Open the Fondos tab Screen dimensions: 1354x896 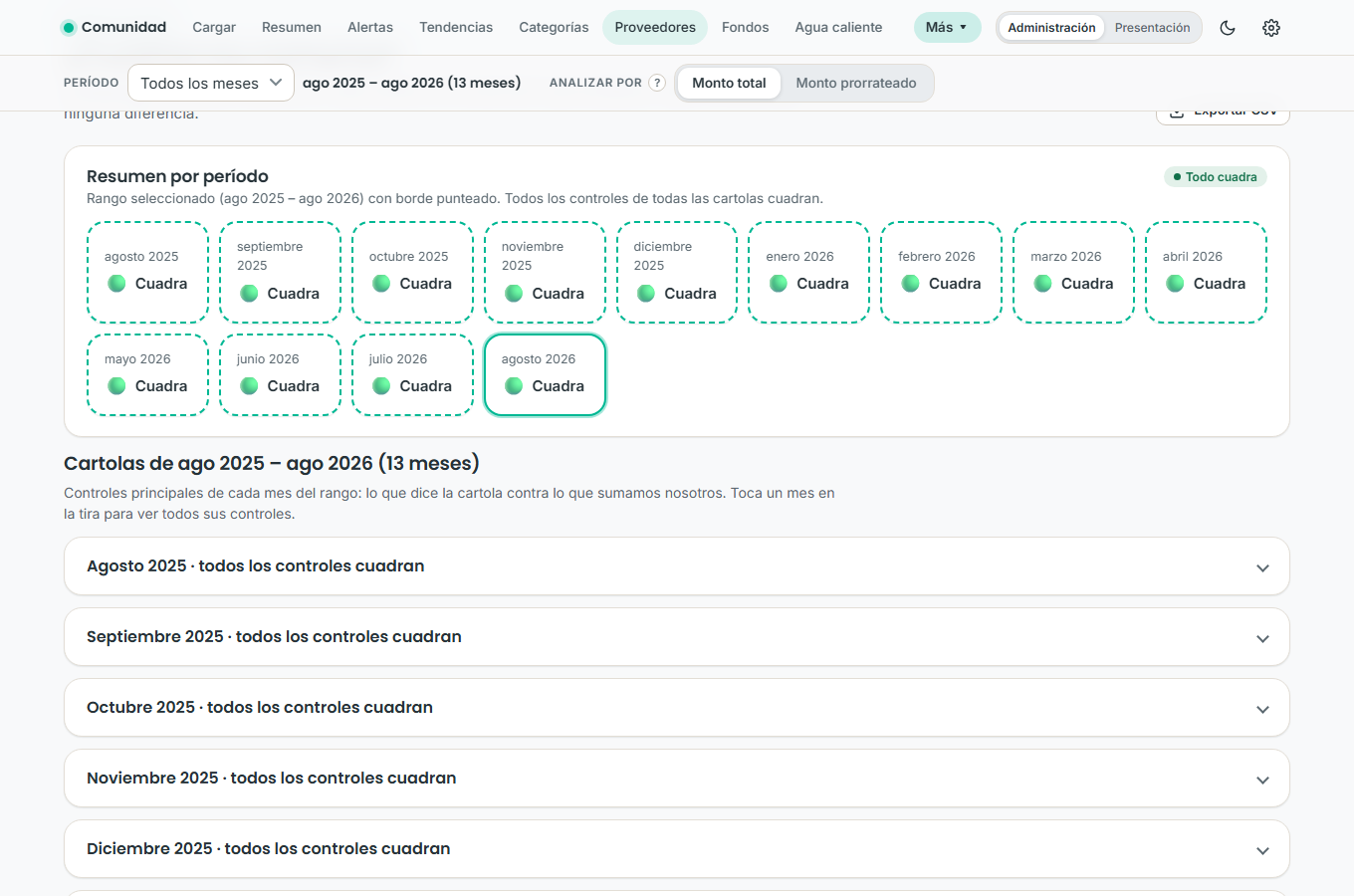coord(746,27)
